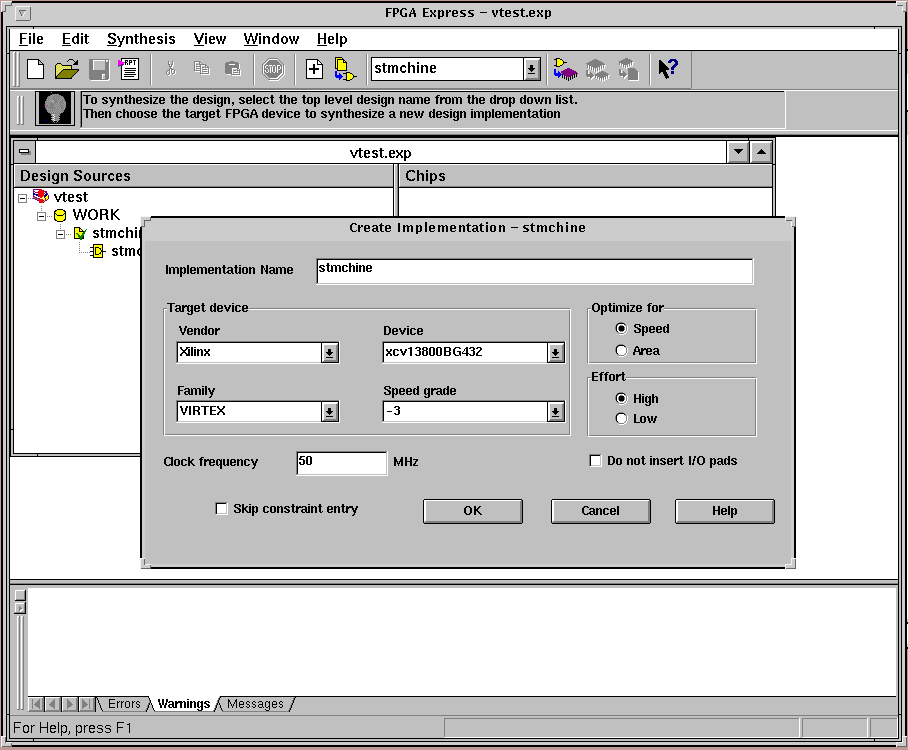
Task: Select the WORK library row
Action: click(96, 215)
